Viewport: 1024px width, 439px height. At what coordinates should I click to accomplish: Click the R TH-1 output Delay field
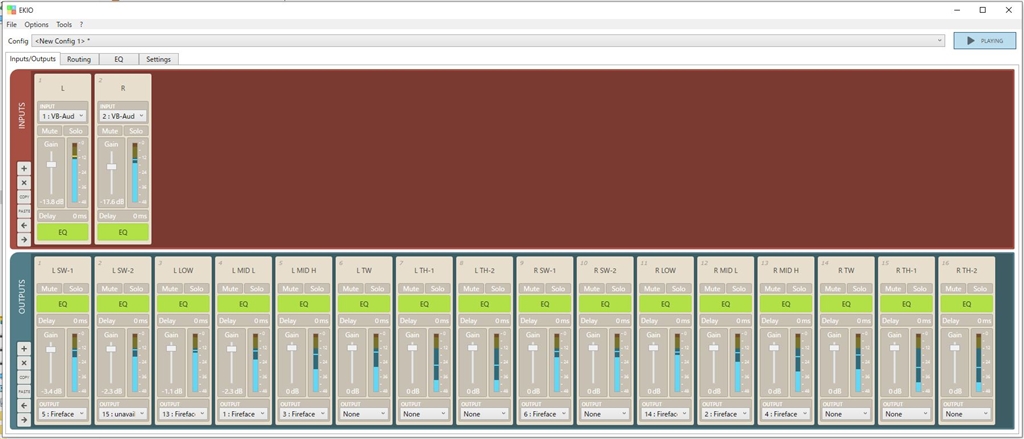[x=904, y=321]
